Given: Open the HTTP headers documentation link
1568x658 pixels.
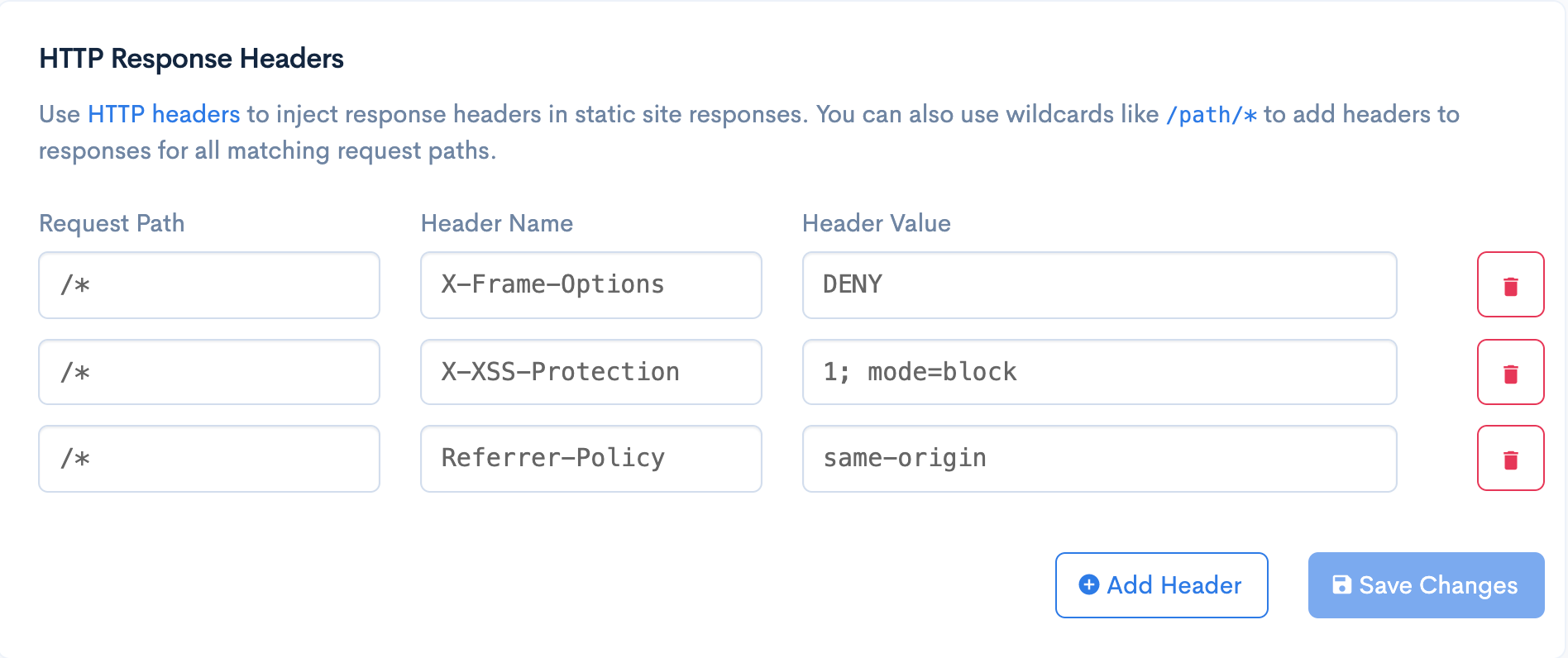Looking at the screenshot, I should [x=163, y=114].
